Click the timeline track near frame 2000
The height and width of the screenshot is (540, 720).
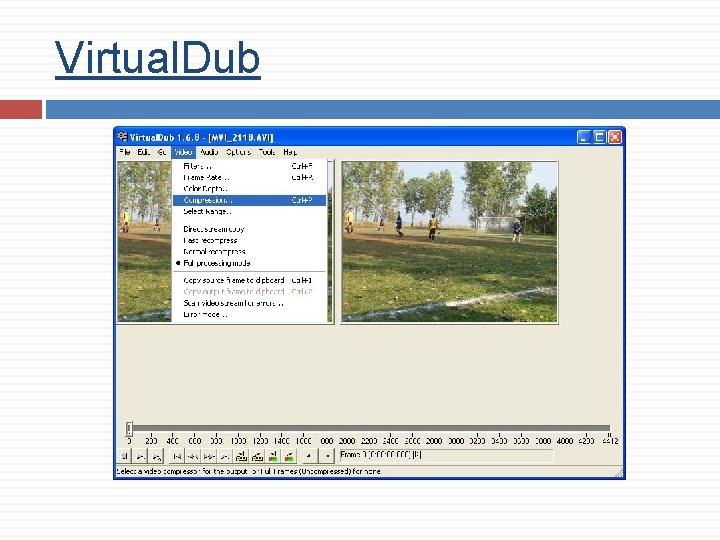347,428
